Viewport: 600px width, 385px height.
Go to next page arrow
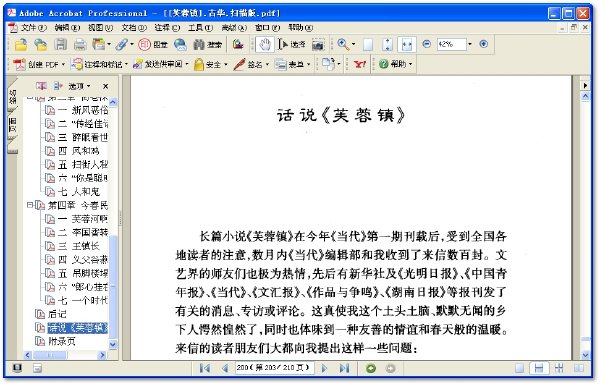pos(324,369)
